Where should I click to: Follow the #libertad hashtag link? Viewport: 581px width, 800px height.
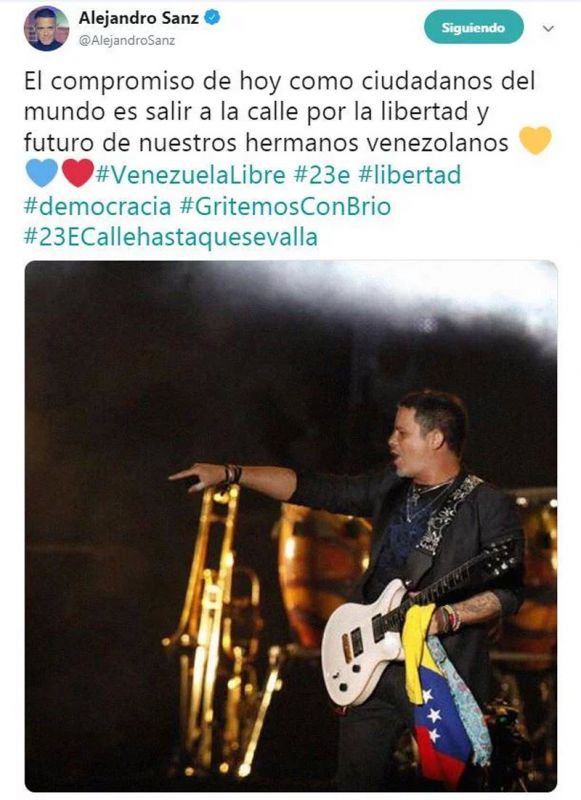pyautogui.click(x=410, y=174)
